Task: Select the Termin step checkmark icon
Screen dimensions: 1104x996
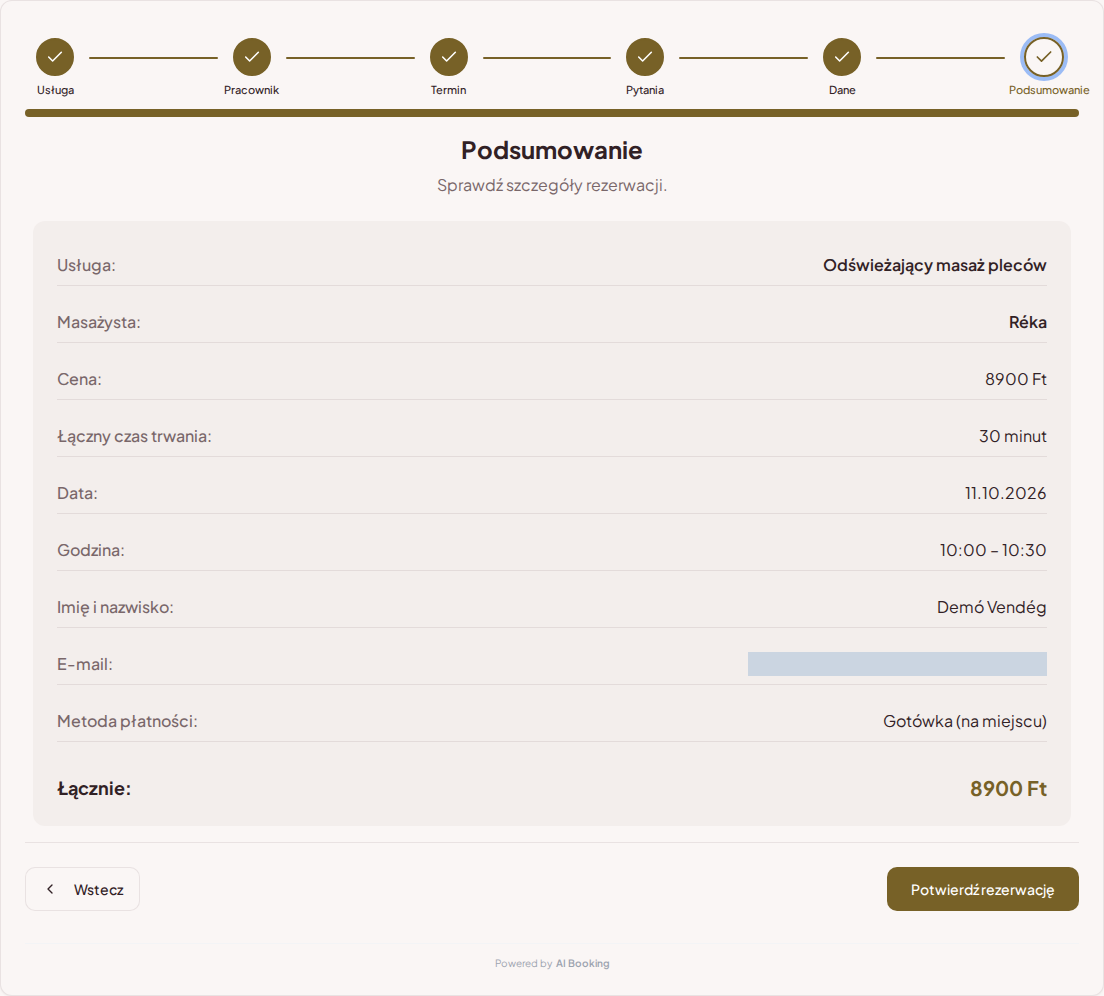Action: 448,57
